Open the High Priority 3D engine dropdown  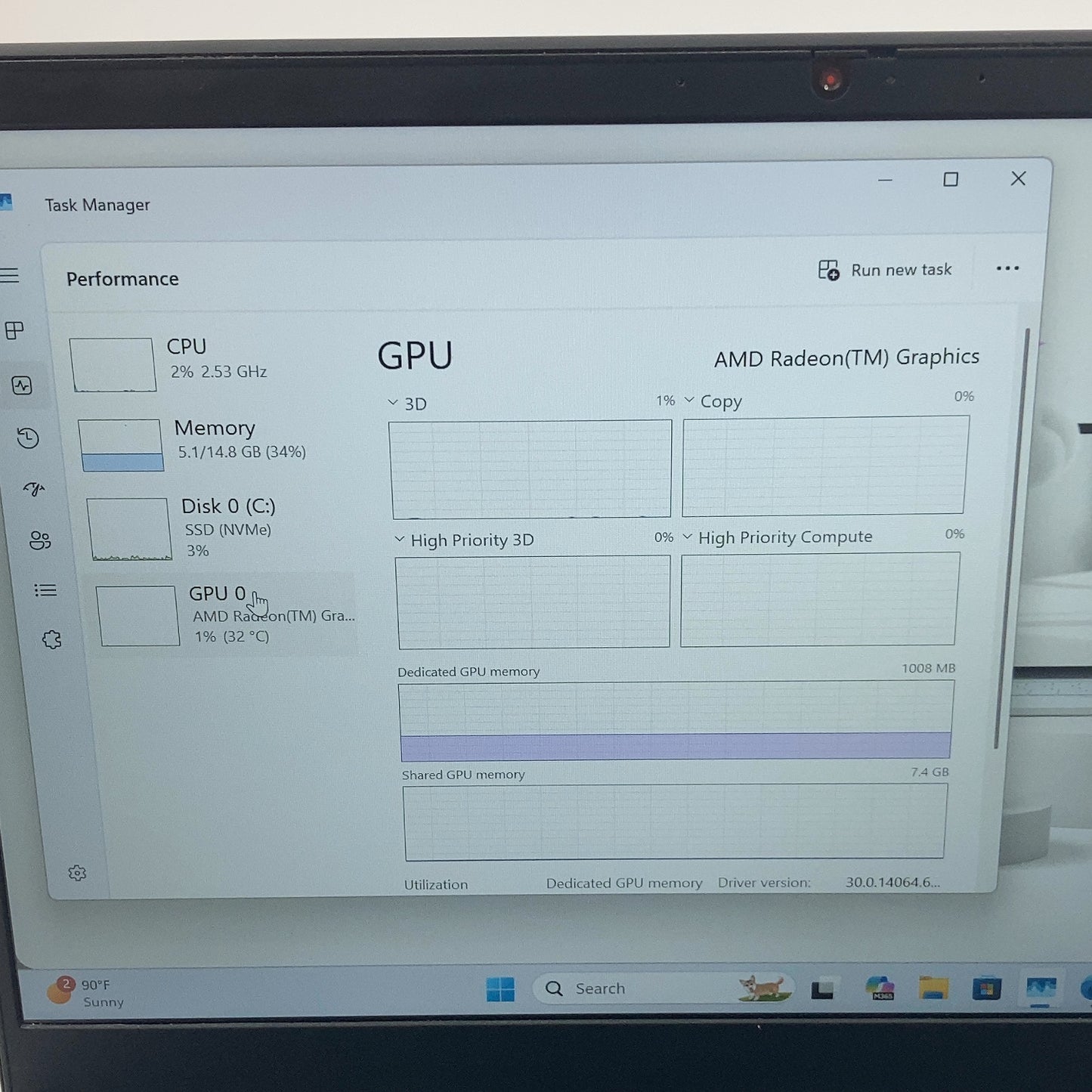400,540
